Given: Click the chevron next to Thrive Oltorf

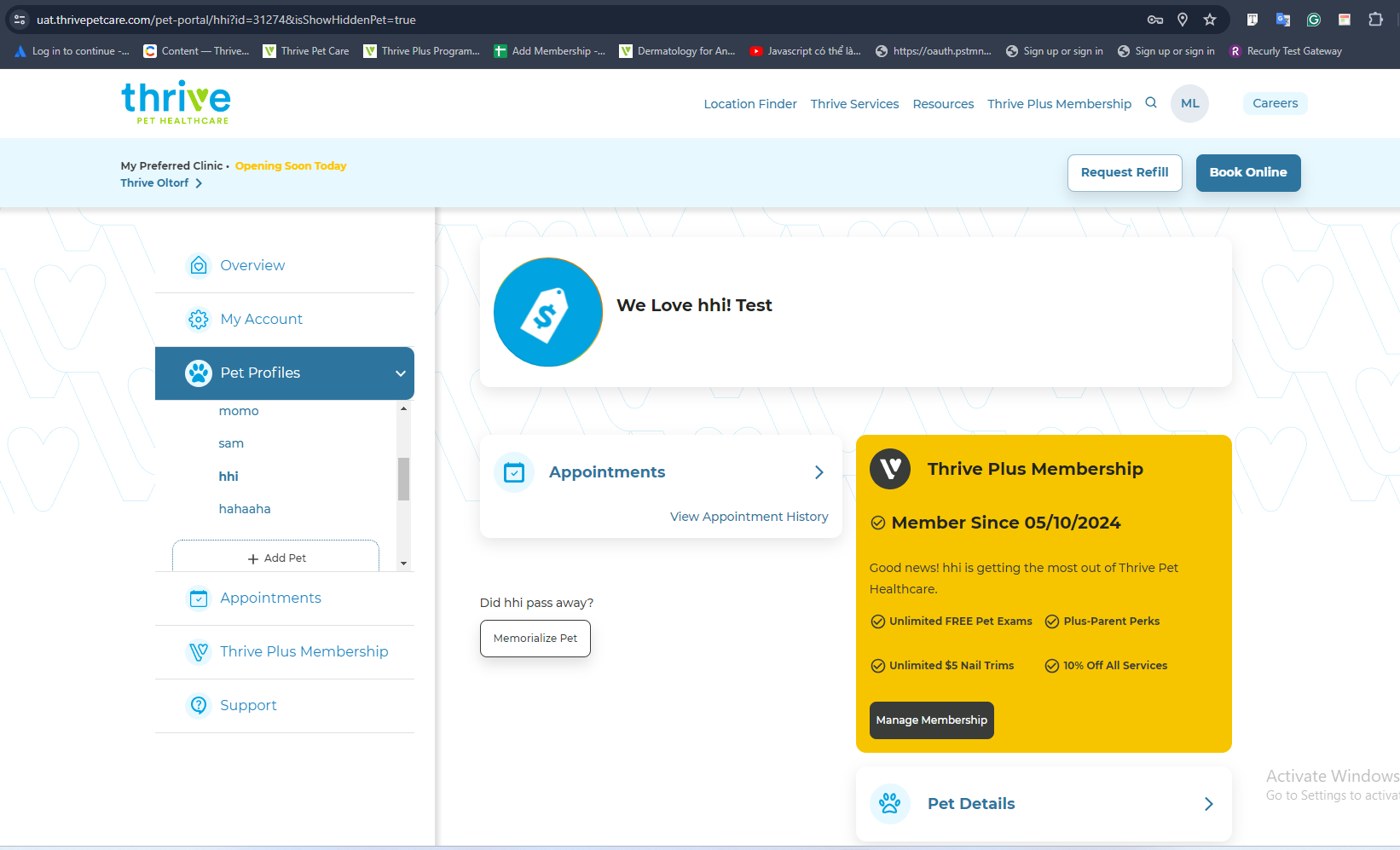Looking at the screenshot, I should click(199, 183).
